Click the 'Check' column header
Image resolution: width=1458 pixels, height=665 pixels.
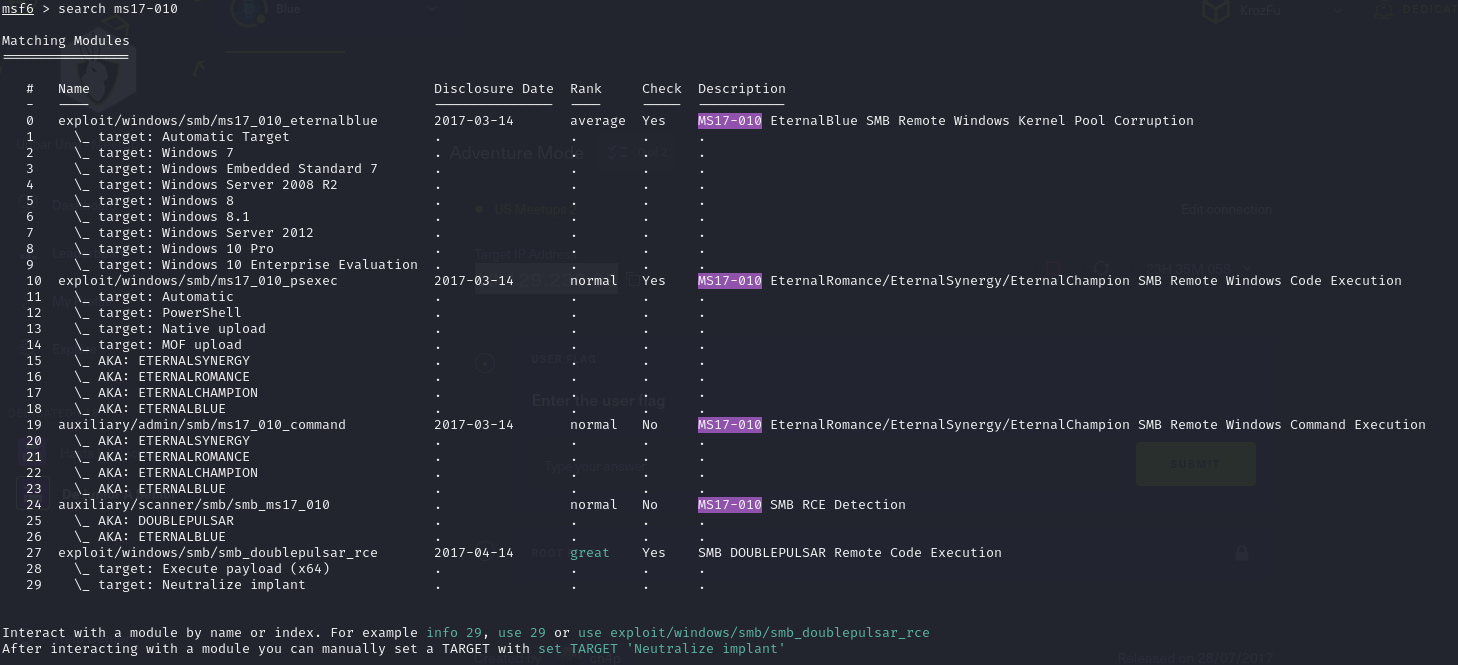click(x=661, y=89)
